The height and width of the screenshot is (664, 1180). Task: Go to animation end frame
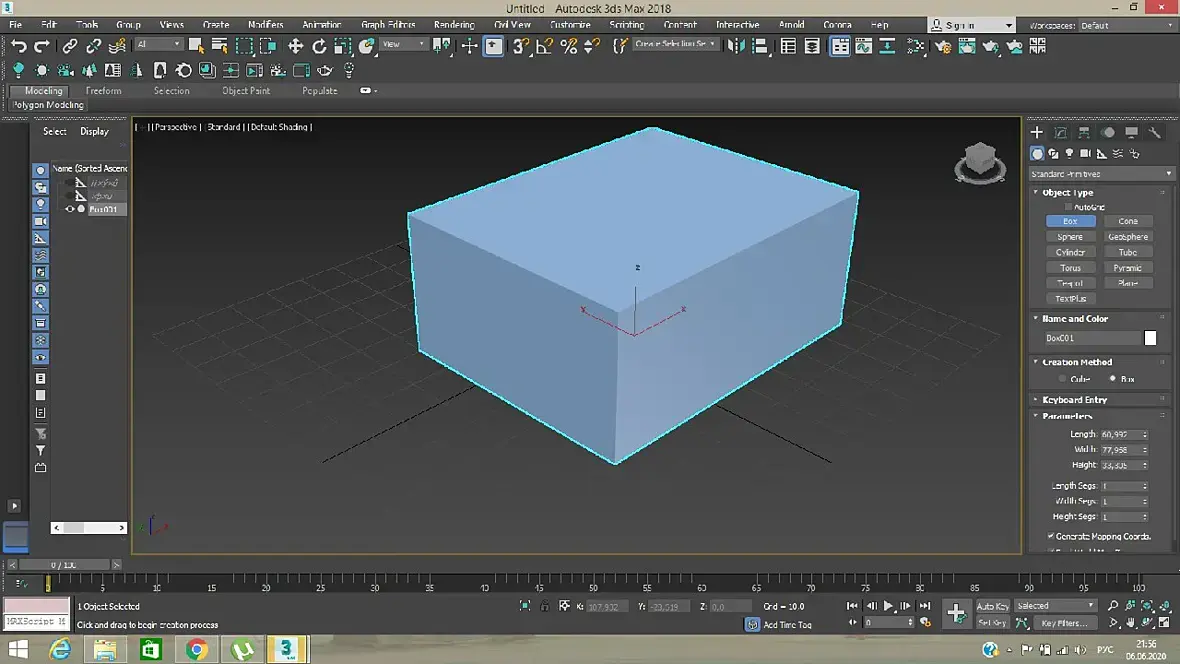pos(925,606)
